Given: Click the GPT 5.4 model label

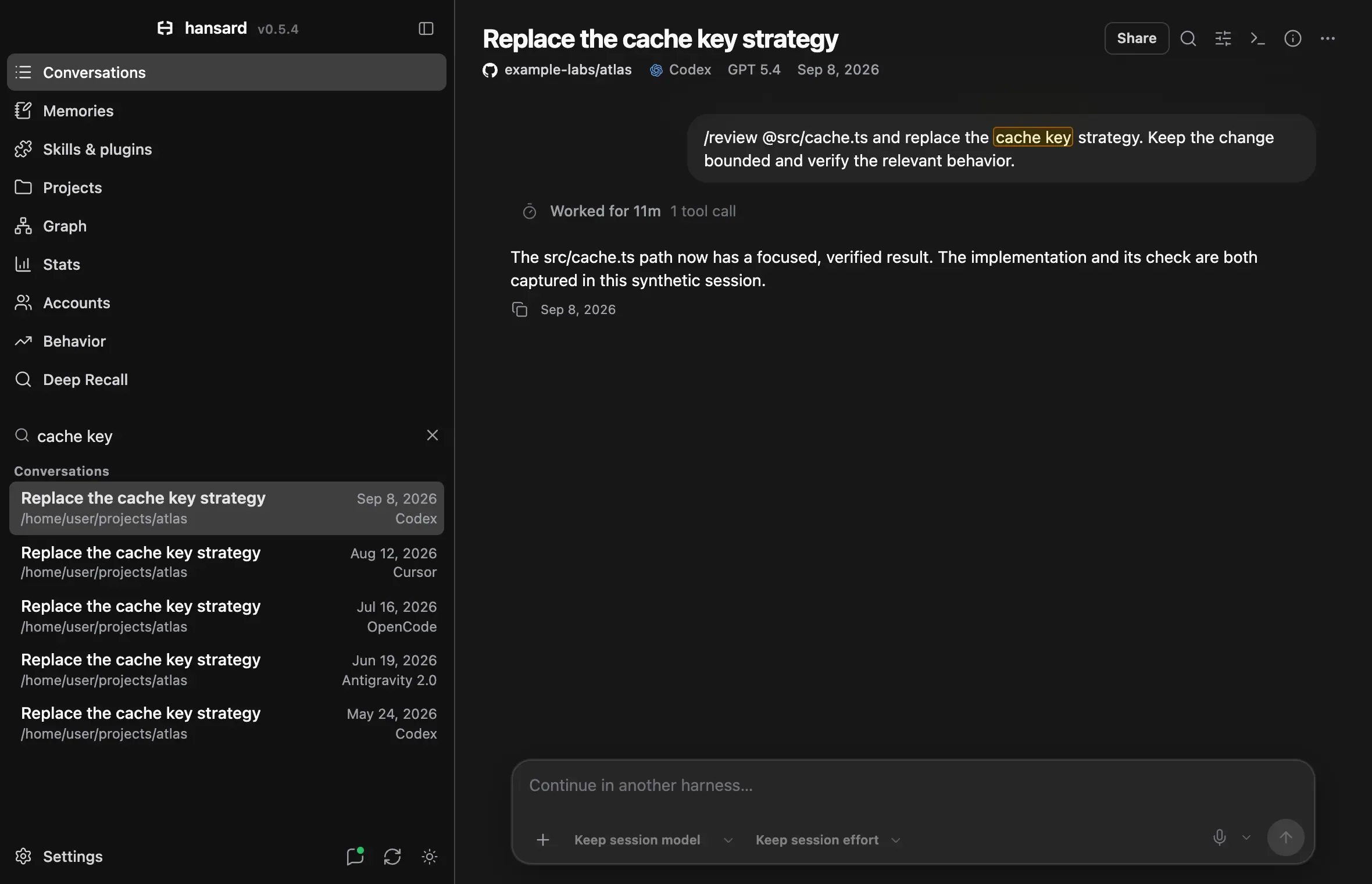Looking at the screenshot, I should pos(754,70).
